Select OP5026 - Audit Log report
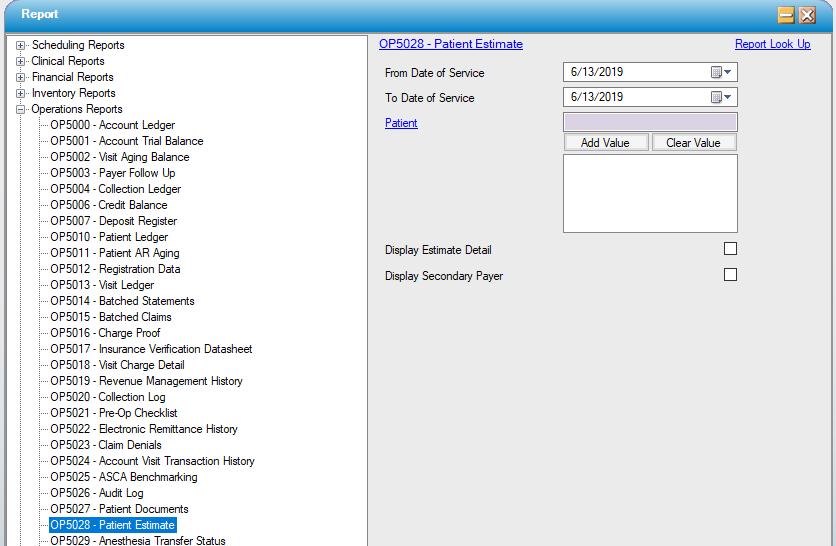Viewport: 836px width, 546px height. pyautogui.click(x=96, y=493)
